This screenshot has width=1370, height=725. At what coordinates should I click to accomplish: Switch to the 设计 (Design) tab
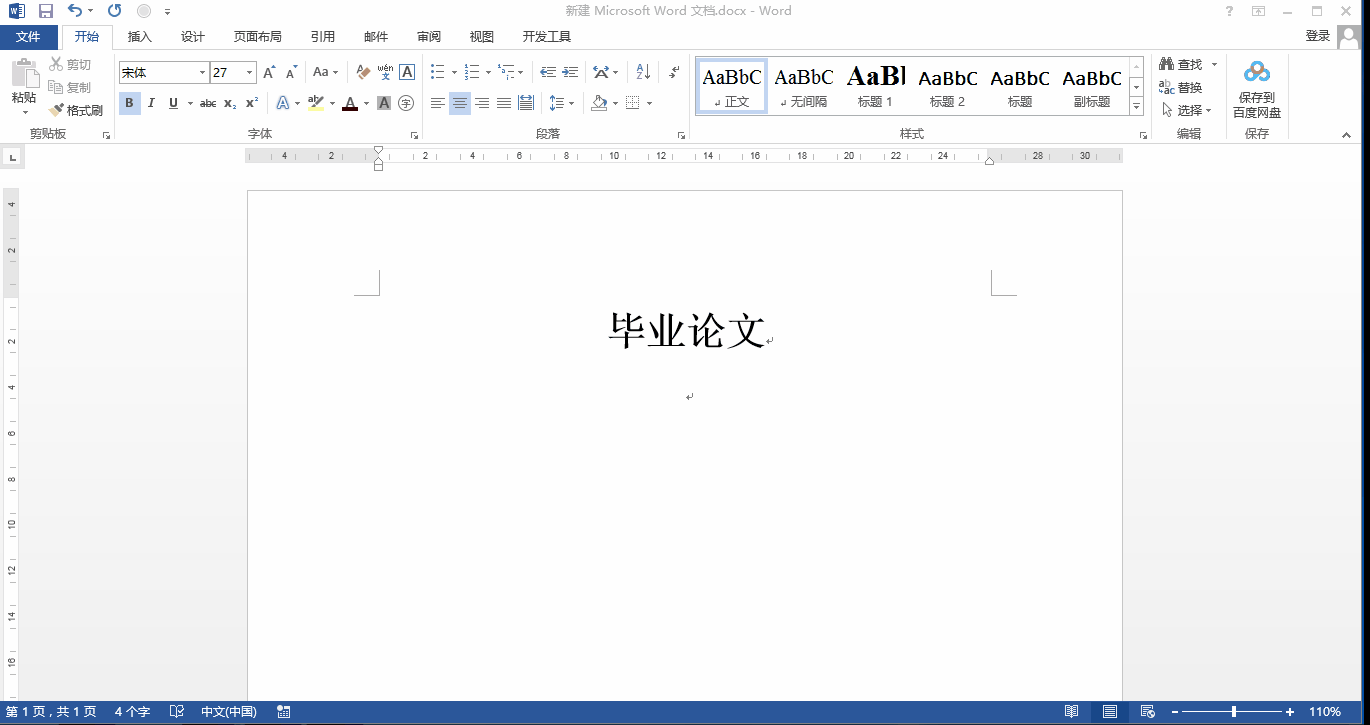click(x=193, y=37)
